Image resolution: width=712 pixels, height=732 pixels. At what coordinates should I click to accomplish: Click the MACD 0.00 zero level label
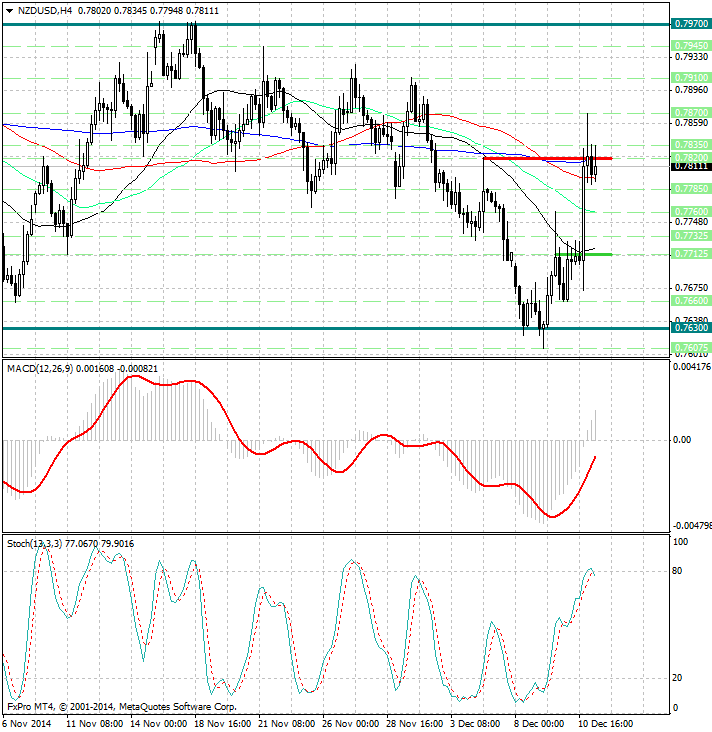(681, 439)
